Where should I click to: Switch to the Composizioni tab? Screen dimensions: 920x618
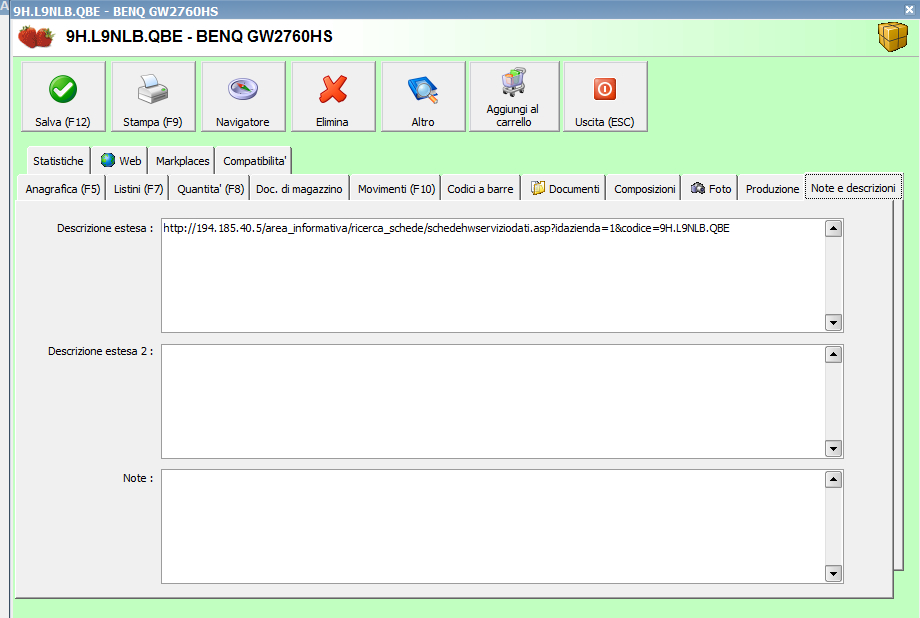[644, 189]
